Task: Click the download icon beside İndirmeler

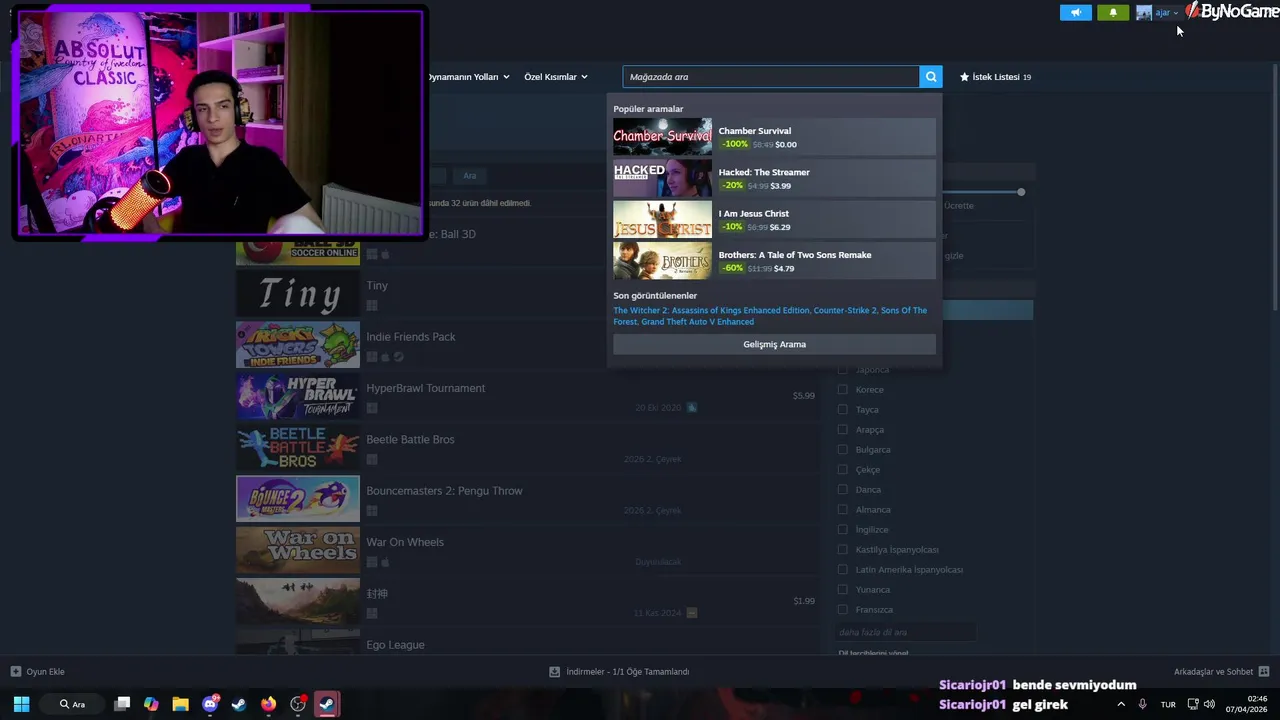Action: click(x=555, y=672)
